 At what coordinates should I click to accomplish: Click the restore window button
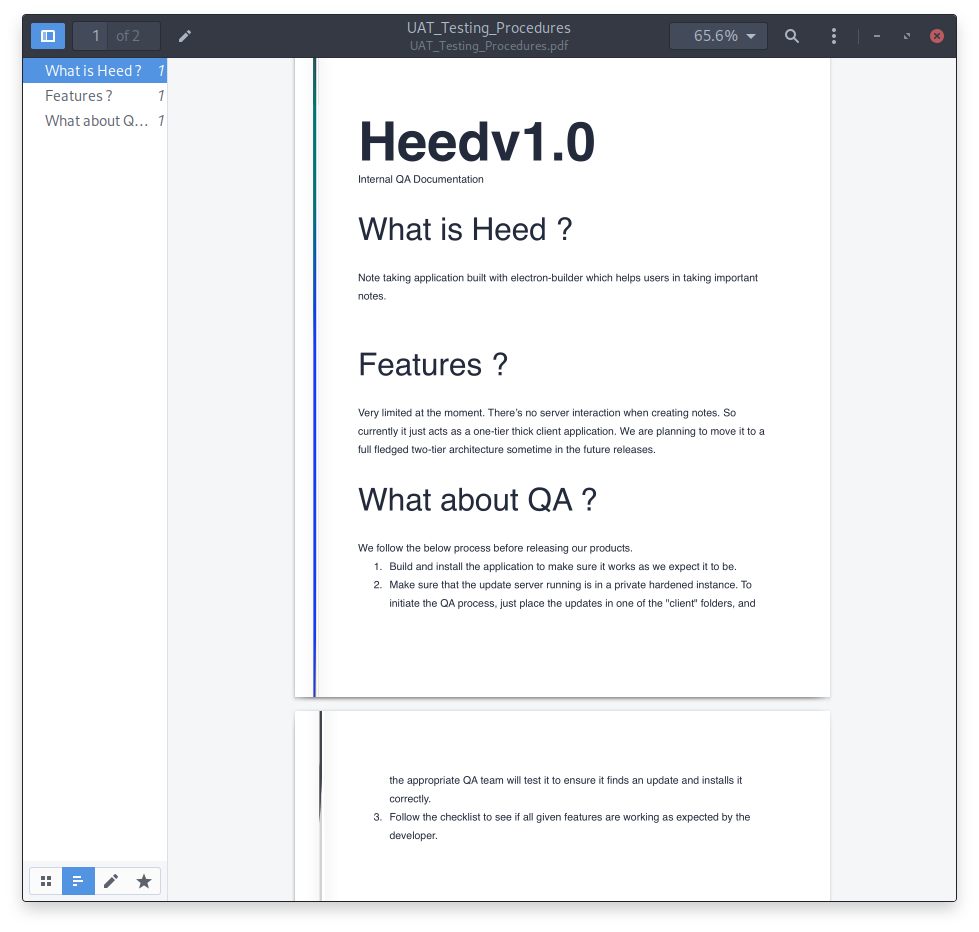click(x=907, y=36)
